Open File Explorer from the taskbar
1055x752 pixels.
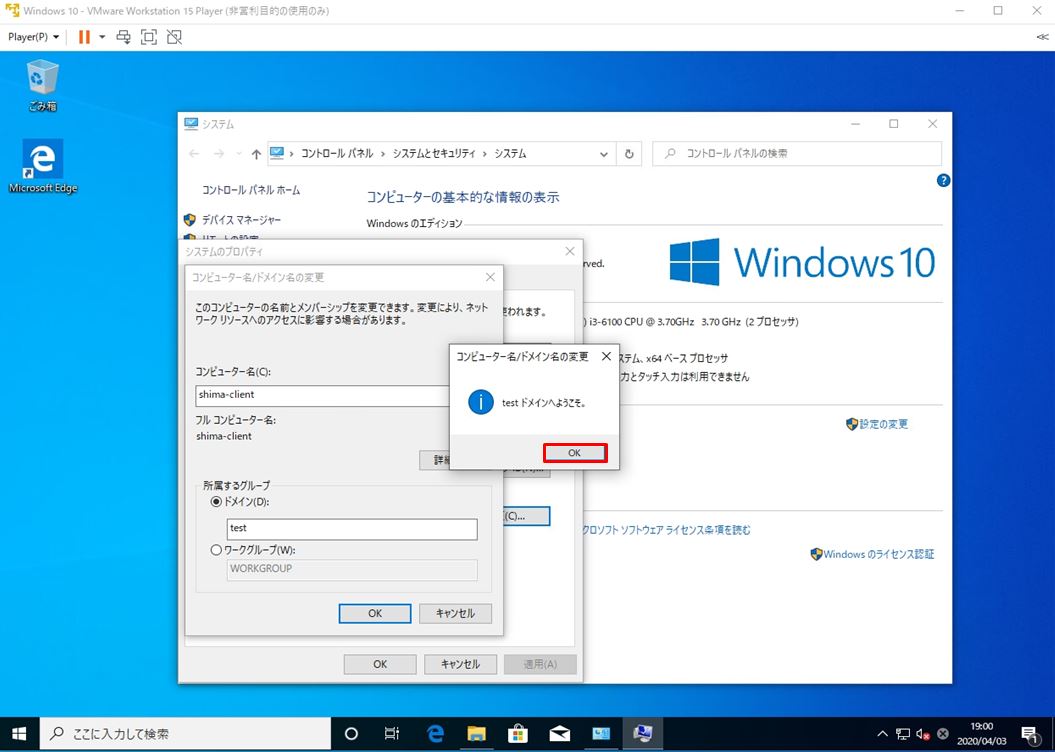pyautogui.click(x=476, y=734)
